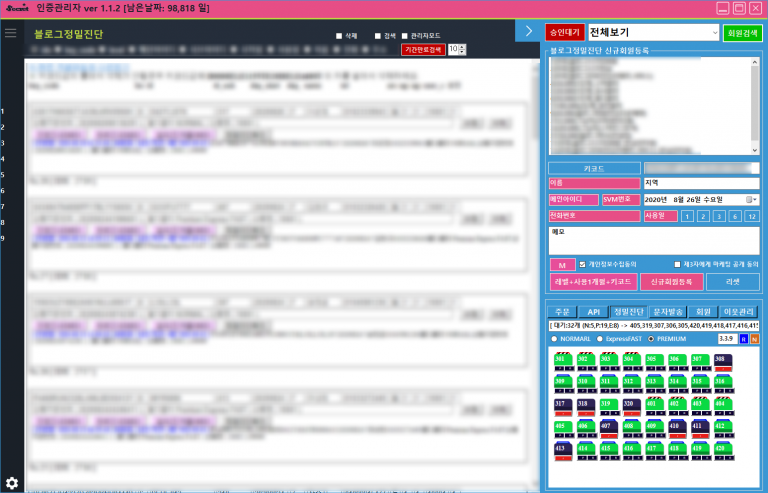Toggle the 개인정보수집동의 checkbox
The image size is (768, 493).
(583, 265)
